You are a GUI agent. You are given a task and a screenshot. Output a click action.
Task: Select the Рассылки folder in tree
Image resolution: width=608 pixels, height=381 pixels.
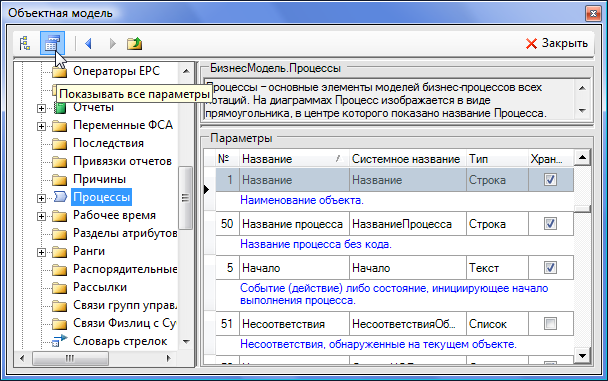coord(100,287)
